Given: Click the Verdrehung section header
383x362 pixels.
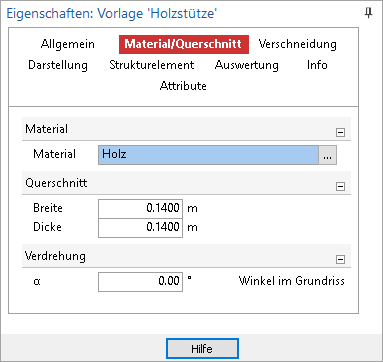Looking at the screenshot, I should pos(186,256).
